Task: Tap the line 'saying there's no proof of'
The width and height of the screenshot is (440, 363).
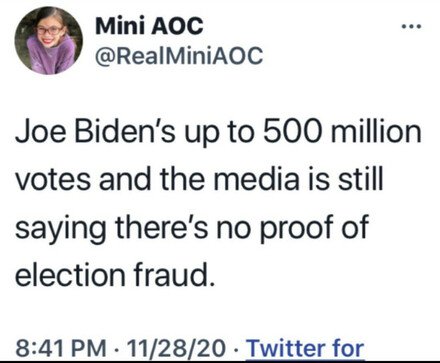Action: coord(192,229)
